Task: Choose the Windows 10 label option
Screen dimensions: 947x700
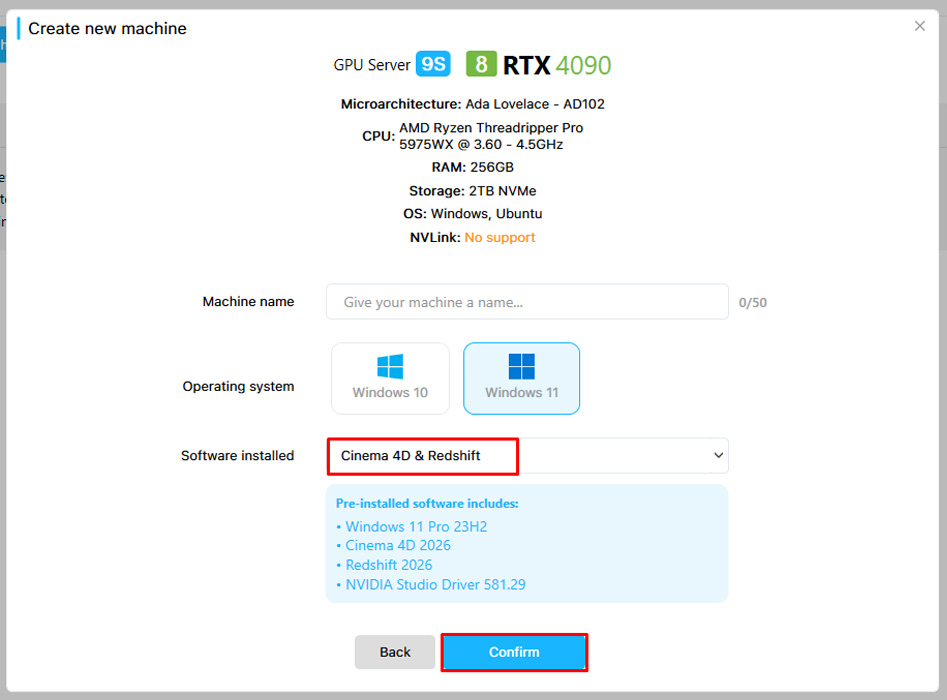Action: click(390, 393)
